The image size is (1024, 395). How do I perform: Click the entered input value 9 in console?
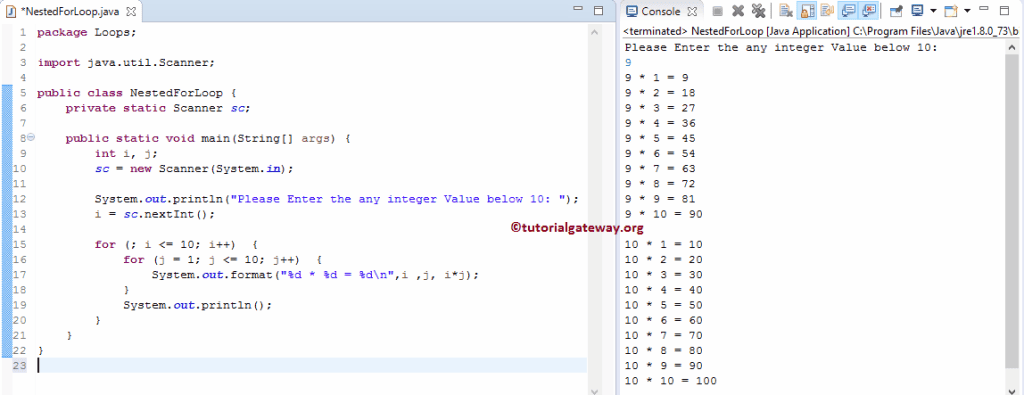(628, 63)
